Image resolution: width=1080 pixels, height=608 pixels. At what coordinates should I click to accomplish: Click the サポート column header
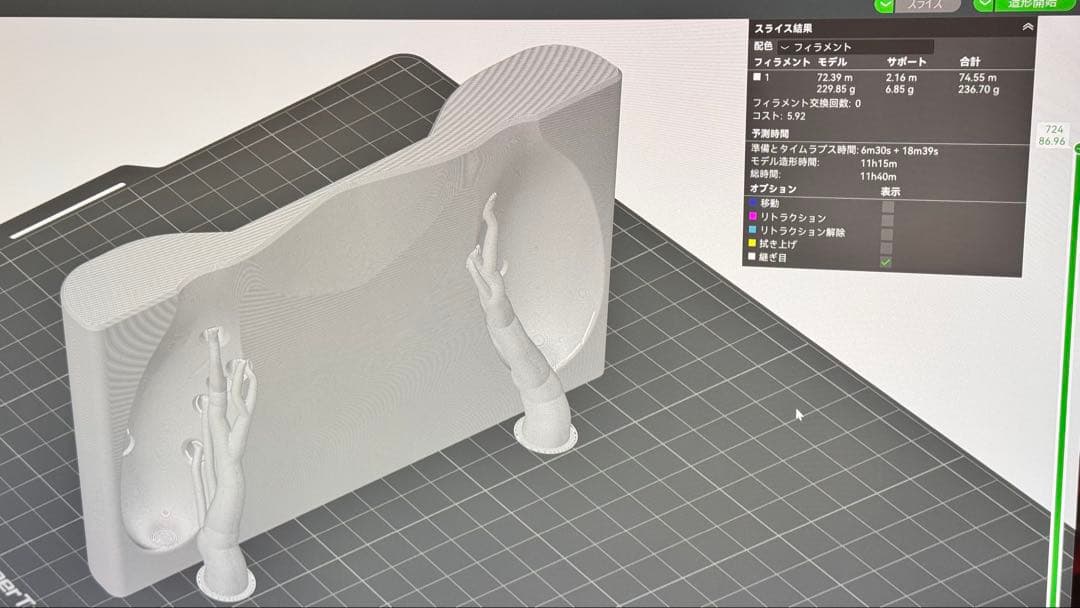906,62
